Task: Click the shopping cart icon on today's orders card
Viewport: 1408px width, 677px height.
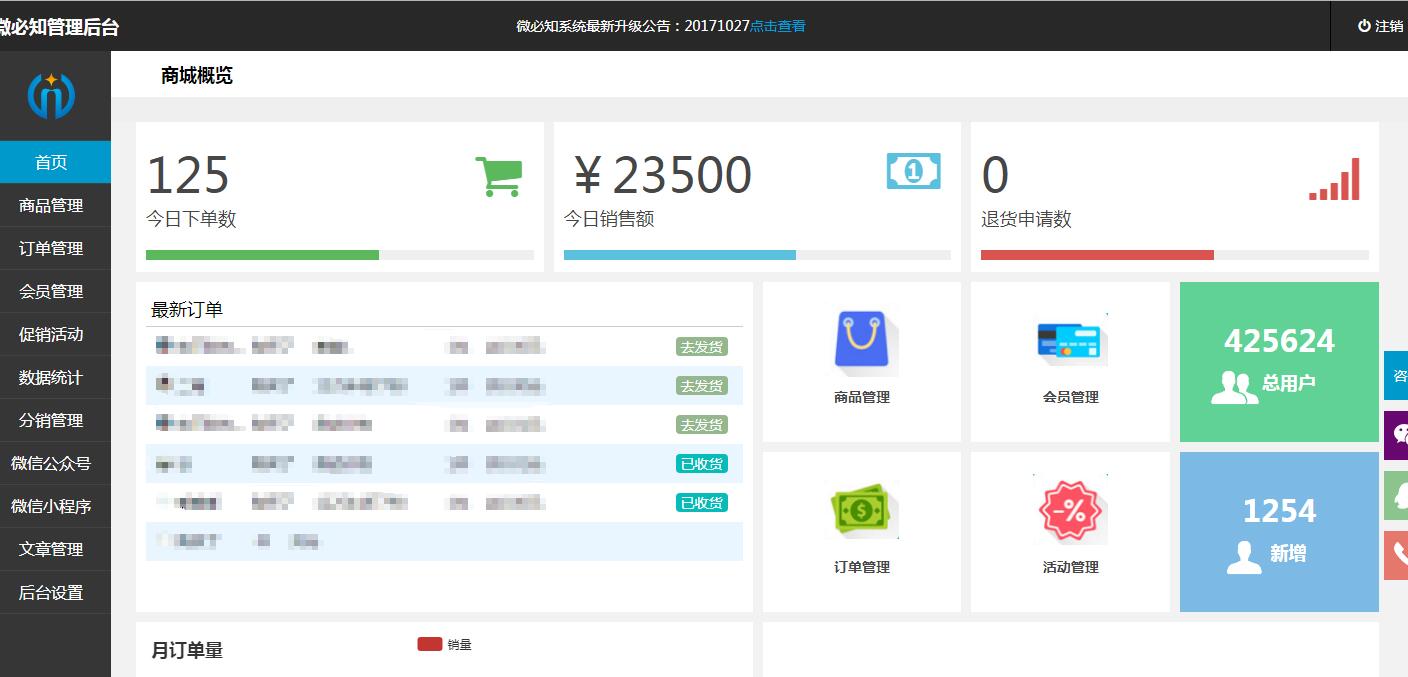Action: (502, 176)
